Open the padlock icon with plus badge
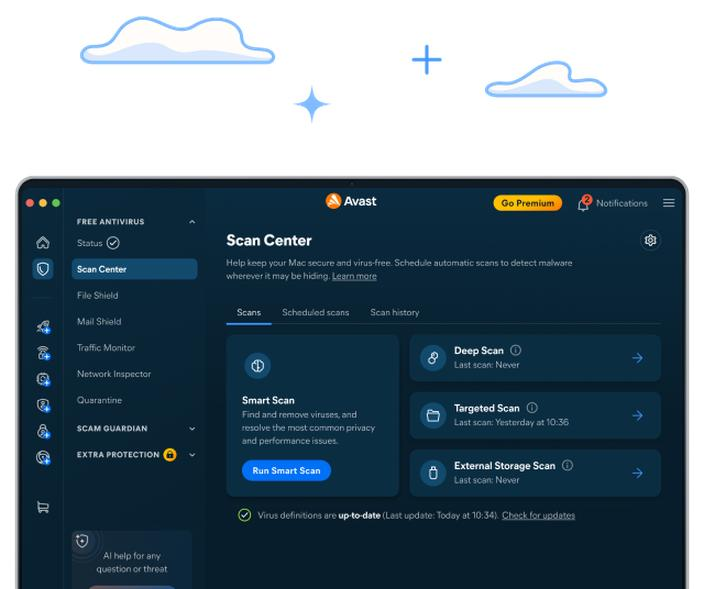Screen dimensions: 704x589 43,431
